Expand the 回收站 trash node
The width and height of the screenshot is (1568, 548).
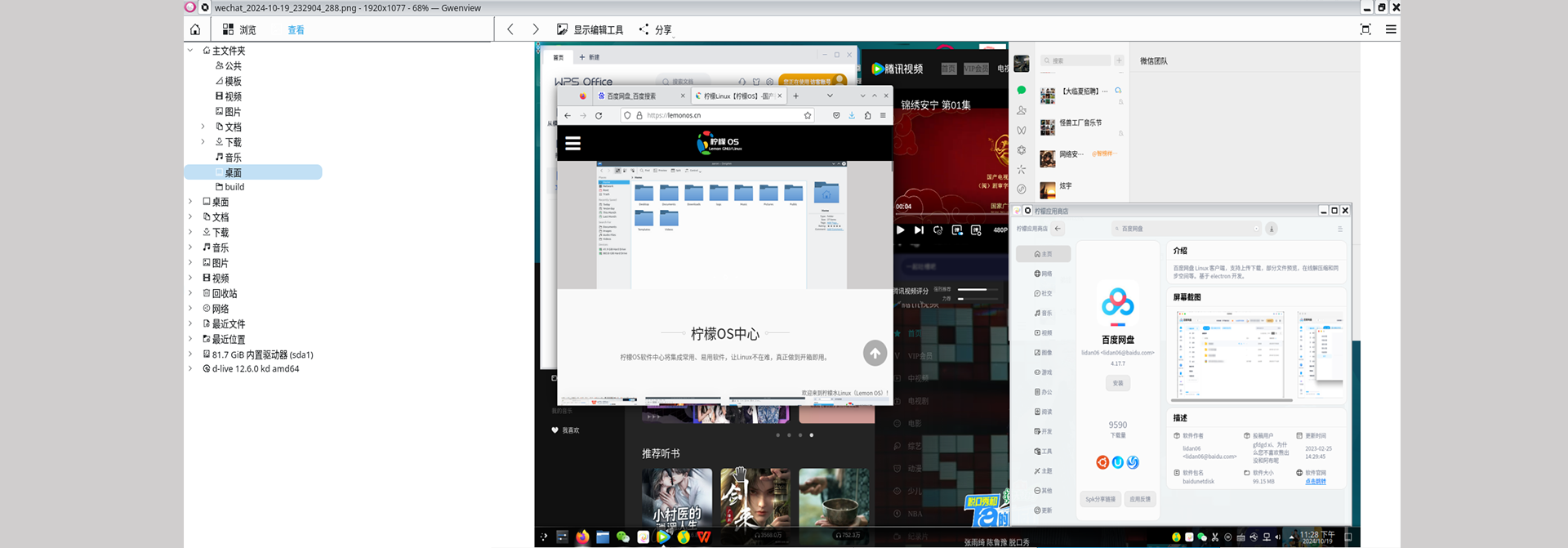click(x=190, y=293)
